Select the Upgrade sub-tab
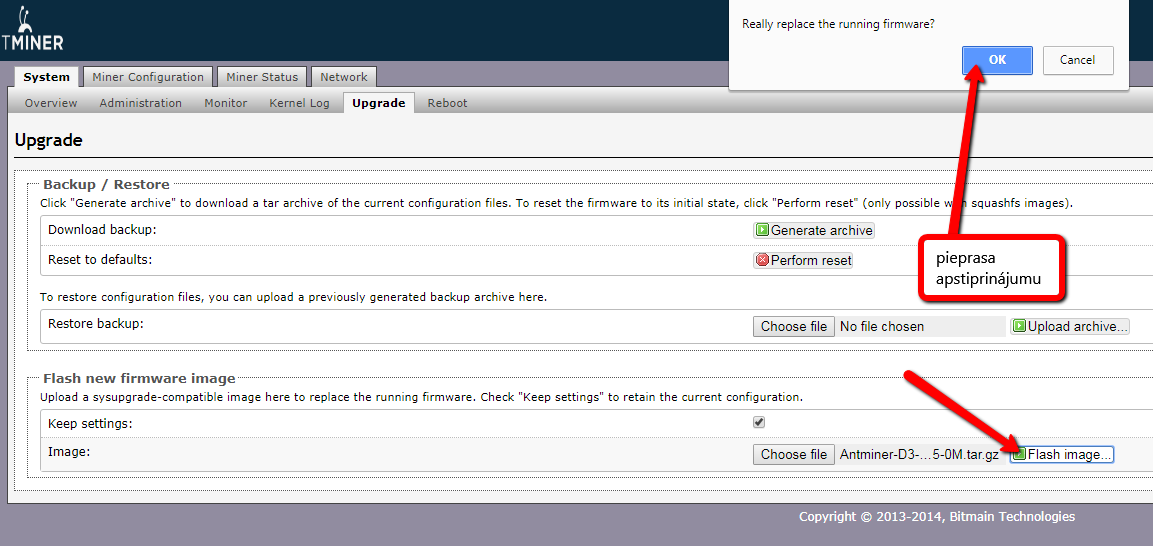 pos(378,103)
